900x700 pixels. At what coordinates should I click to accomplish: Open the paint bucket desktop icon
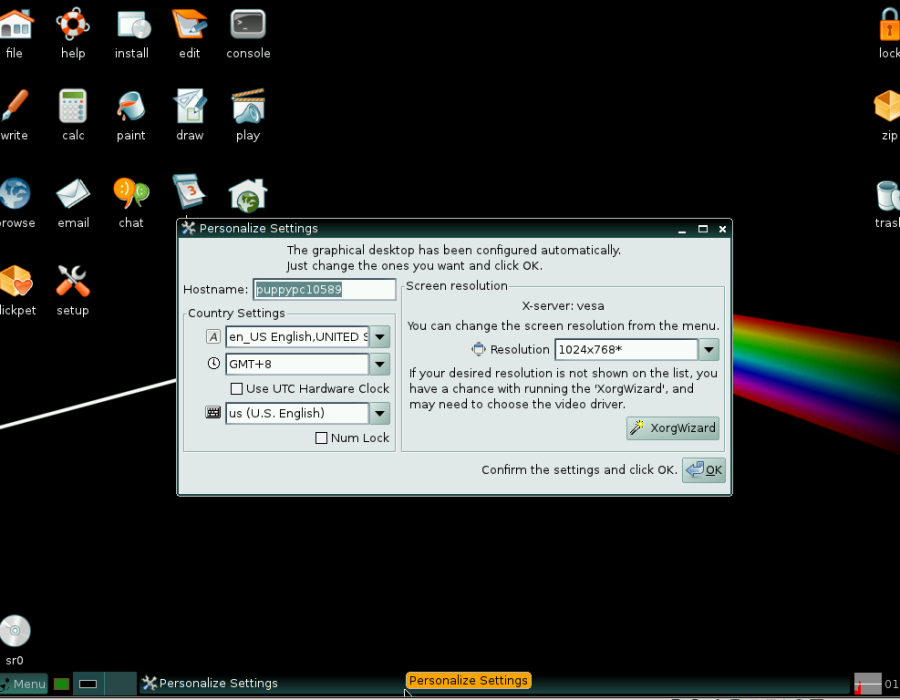[131, 106]
